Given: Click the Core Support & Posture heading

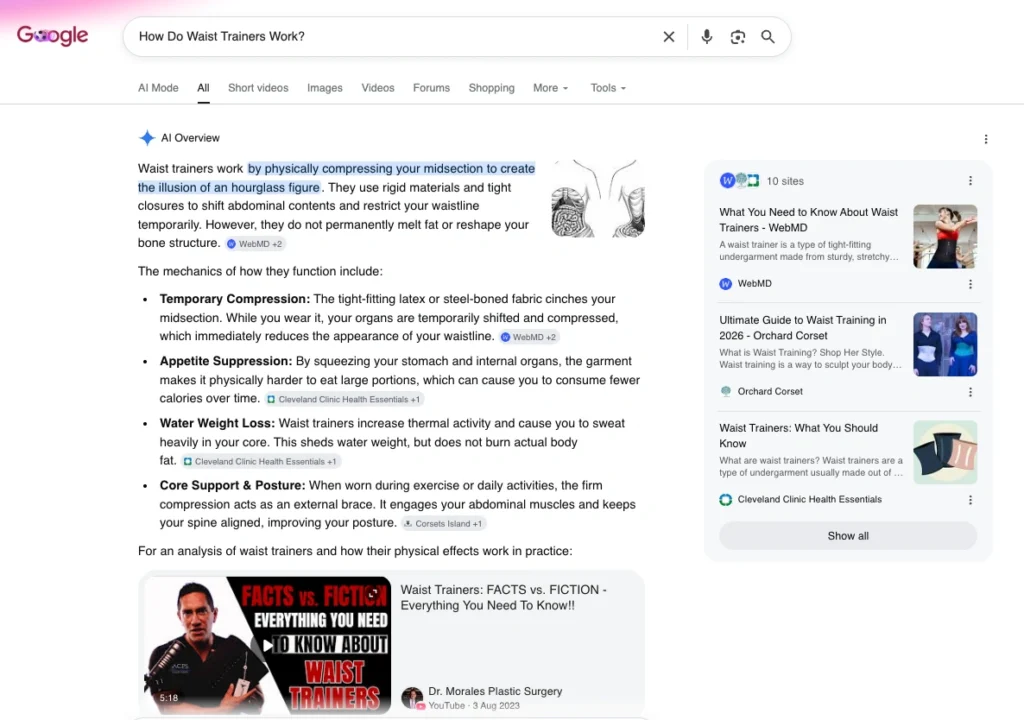Looking at the screenshot, I should (x=232, y=485).
